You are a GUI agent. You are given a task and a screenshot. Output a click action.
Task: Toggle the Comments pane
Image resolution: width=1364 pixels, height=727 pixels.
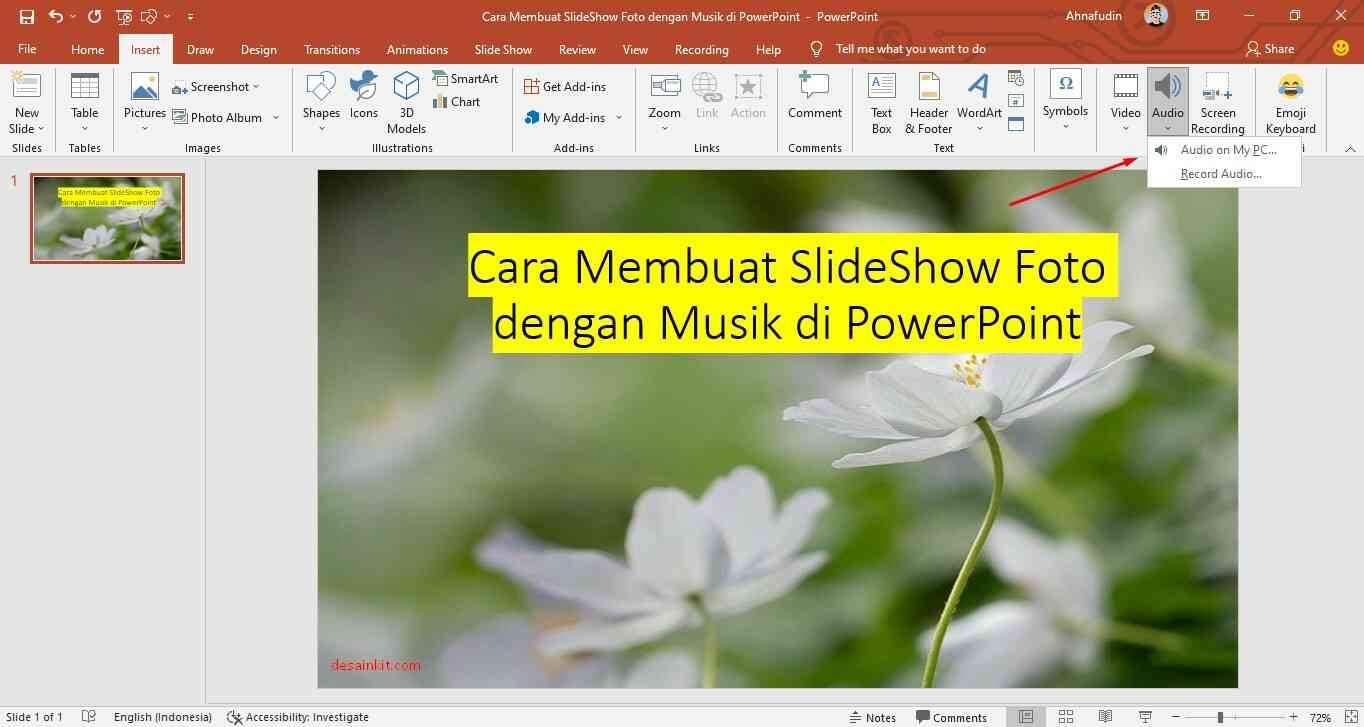[951, 717]
